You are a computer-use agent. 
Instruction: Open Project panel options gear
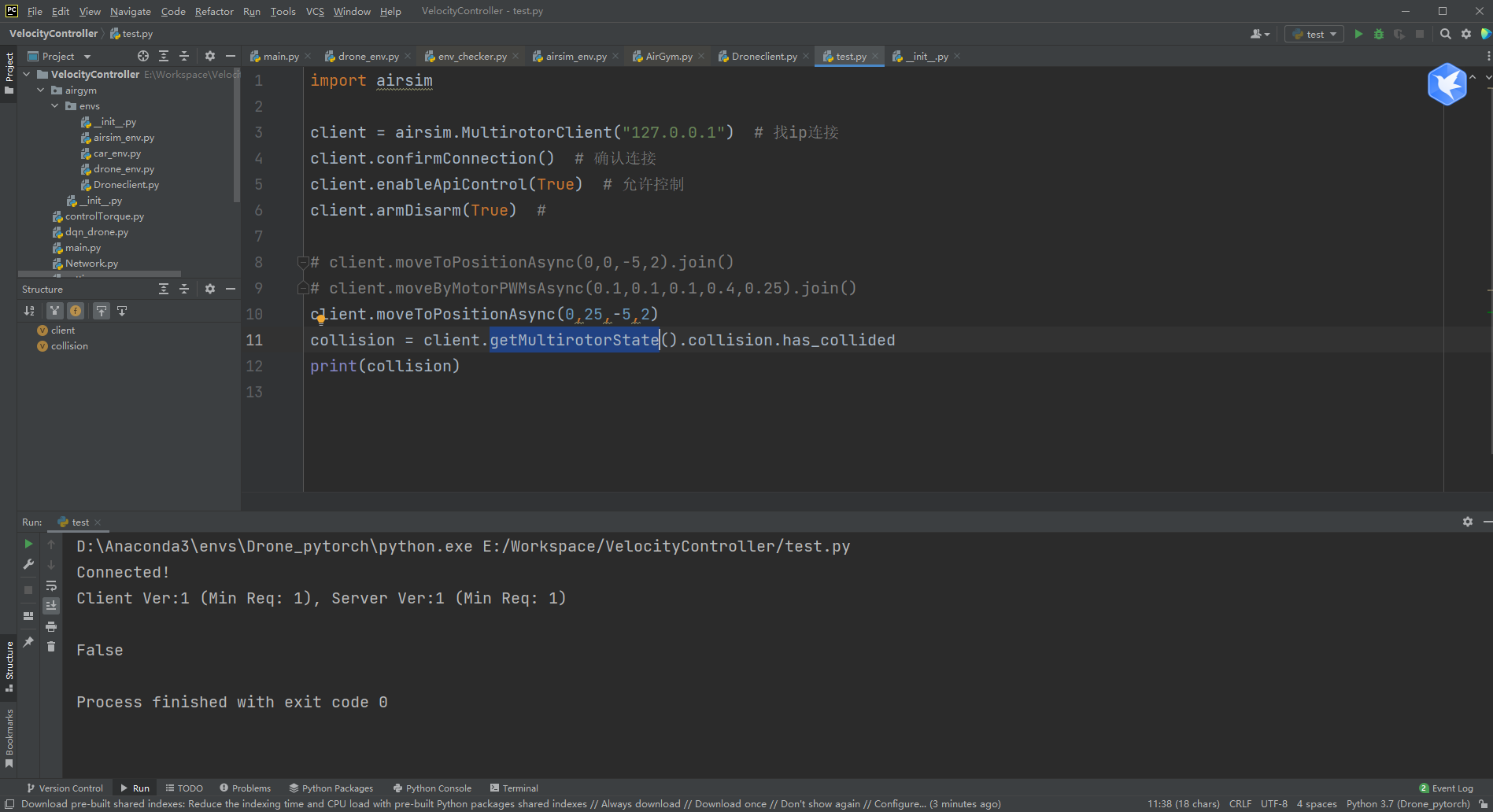click(x=210, y=56)
